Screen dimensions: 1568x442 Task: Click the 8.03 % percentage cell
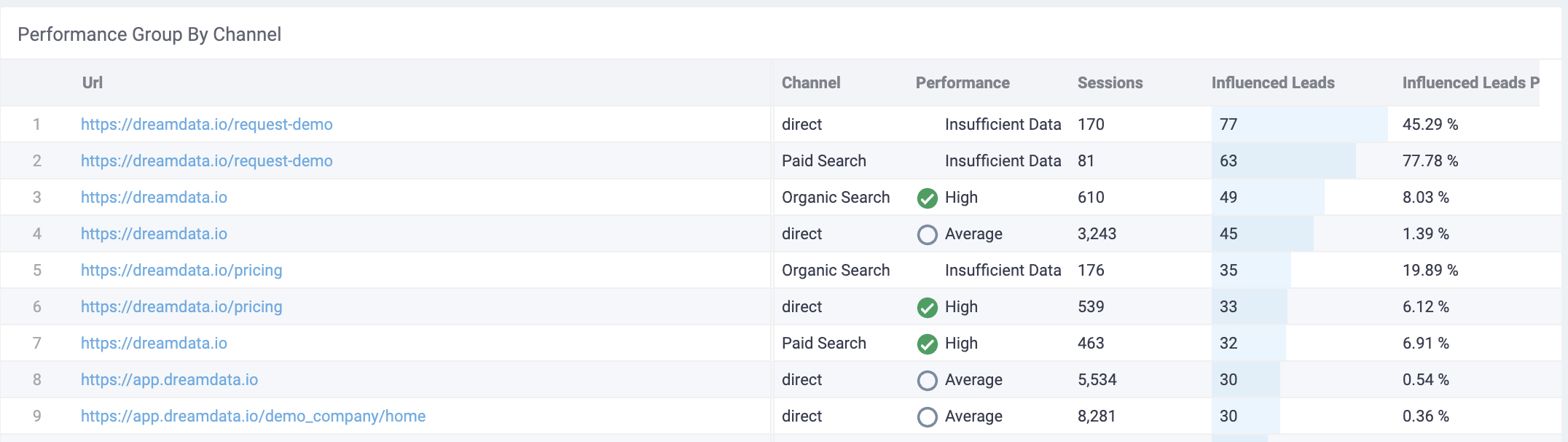(1426, 197)
